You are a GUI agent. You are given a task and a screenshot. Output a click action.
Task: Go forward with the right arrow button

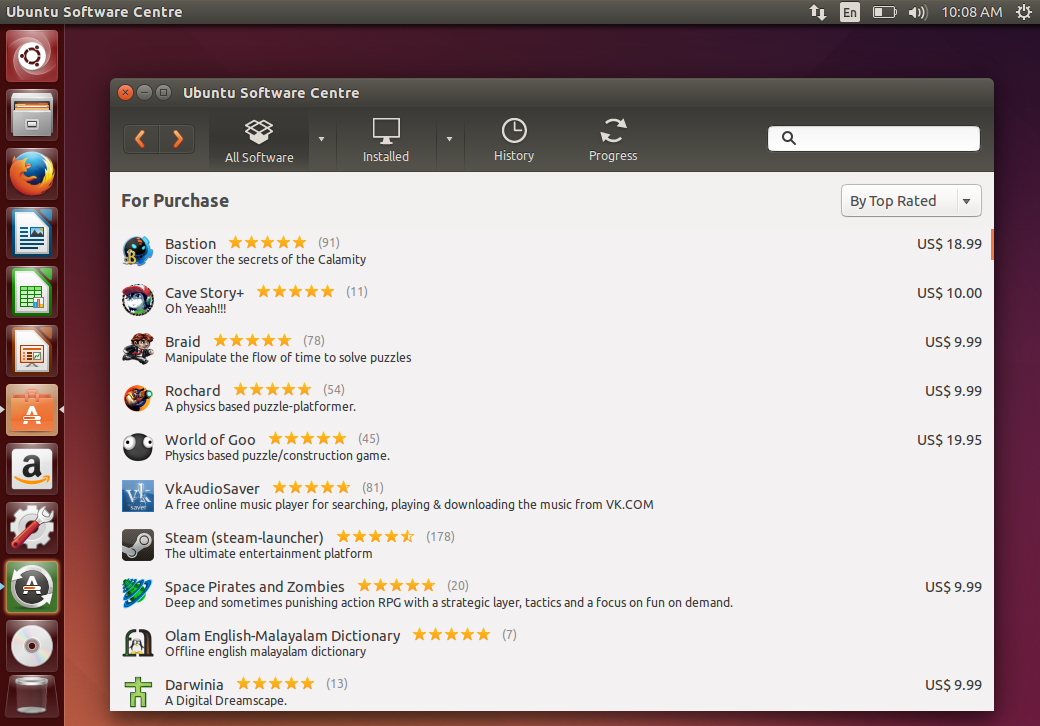(x=177, y=139)
